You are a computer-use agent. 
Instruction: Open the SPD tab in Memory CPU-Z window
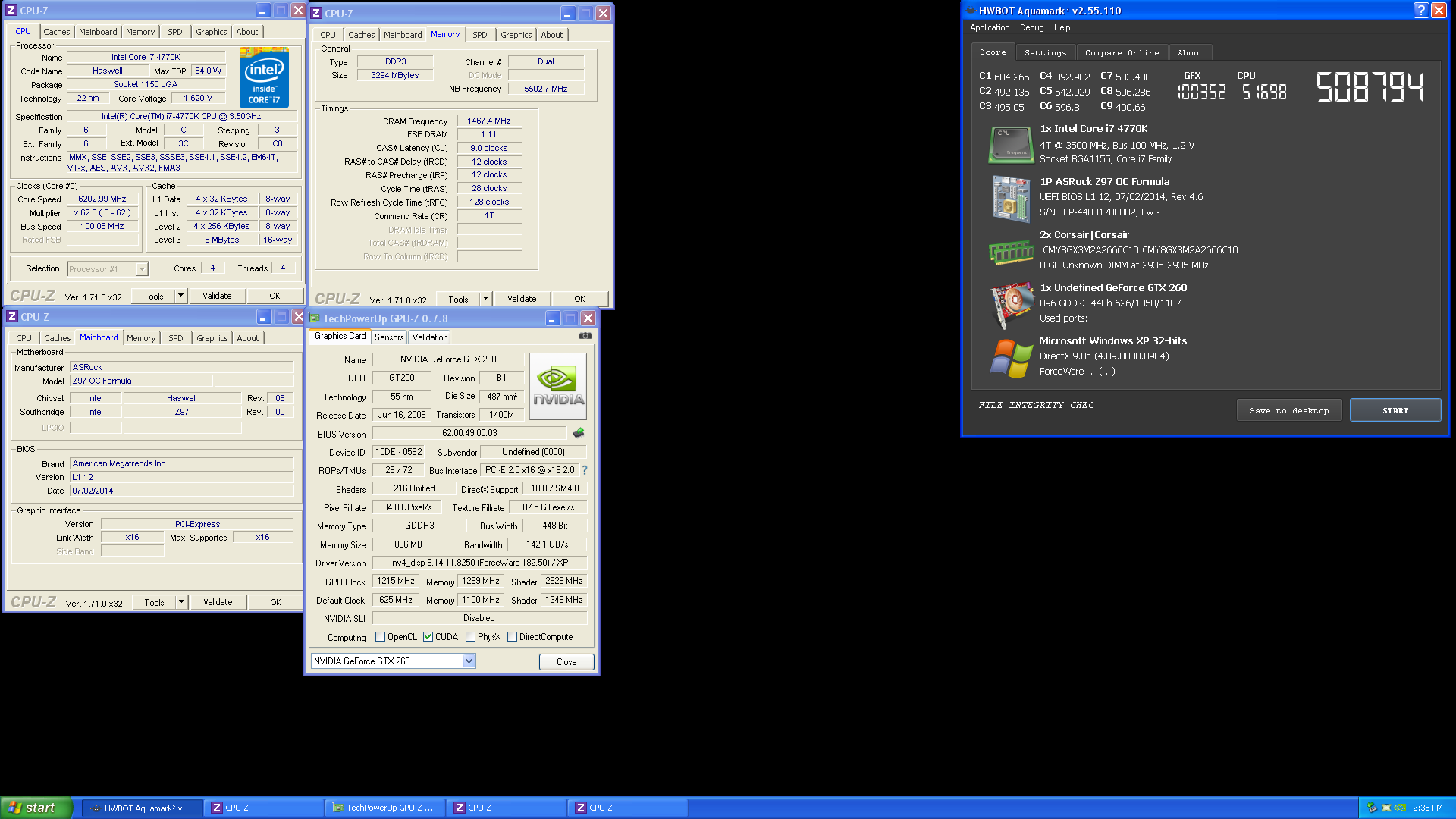tap(480, 35)
